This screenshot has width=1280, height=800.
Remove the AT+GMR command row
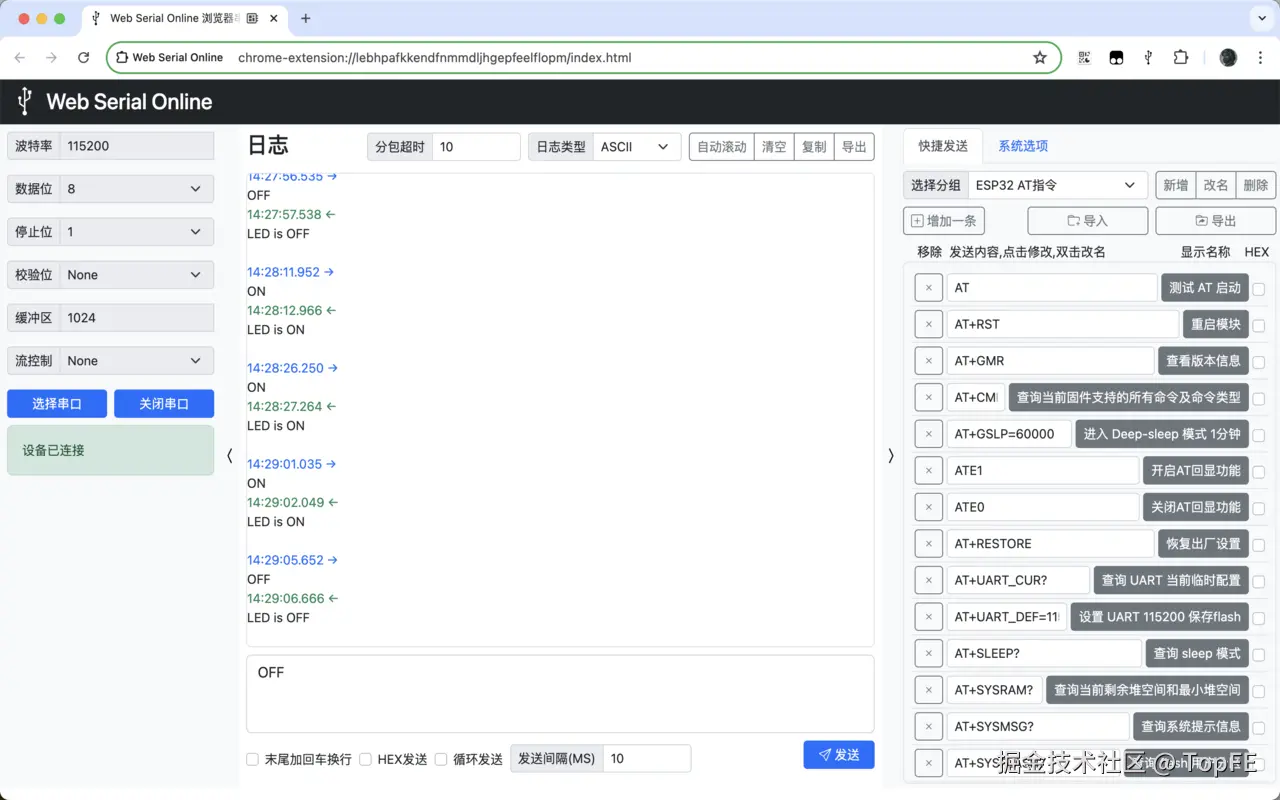[928, 360]
